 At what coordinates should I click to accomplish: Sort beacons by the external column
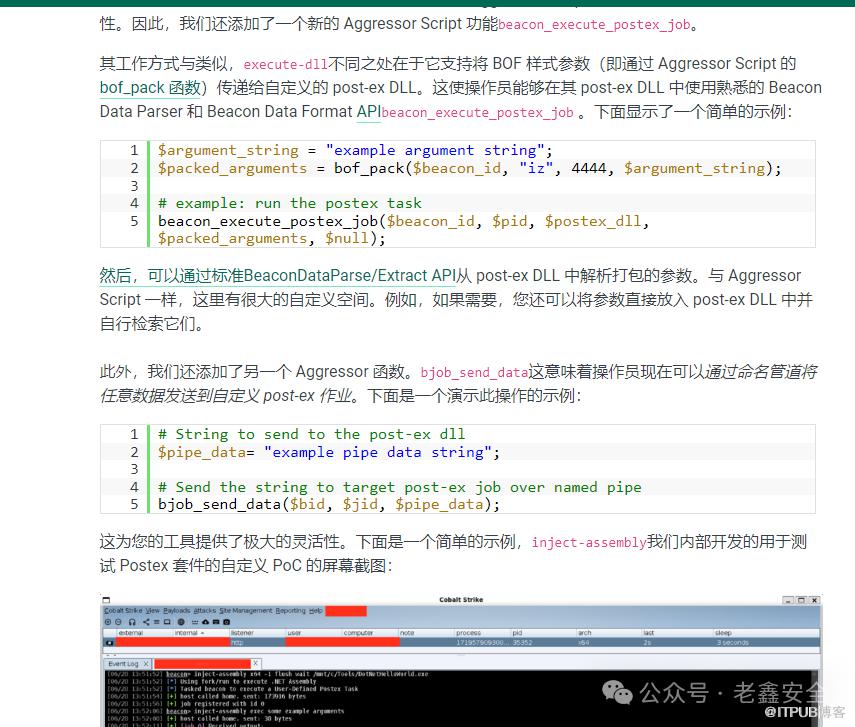[131, 633]
